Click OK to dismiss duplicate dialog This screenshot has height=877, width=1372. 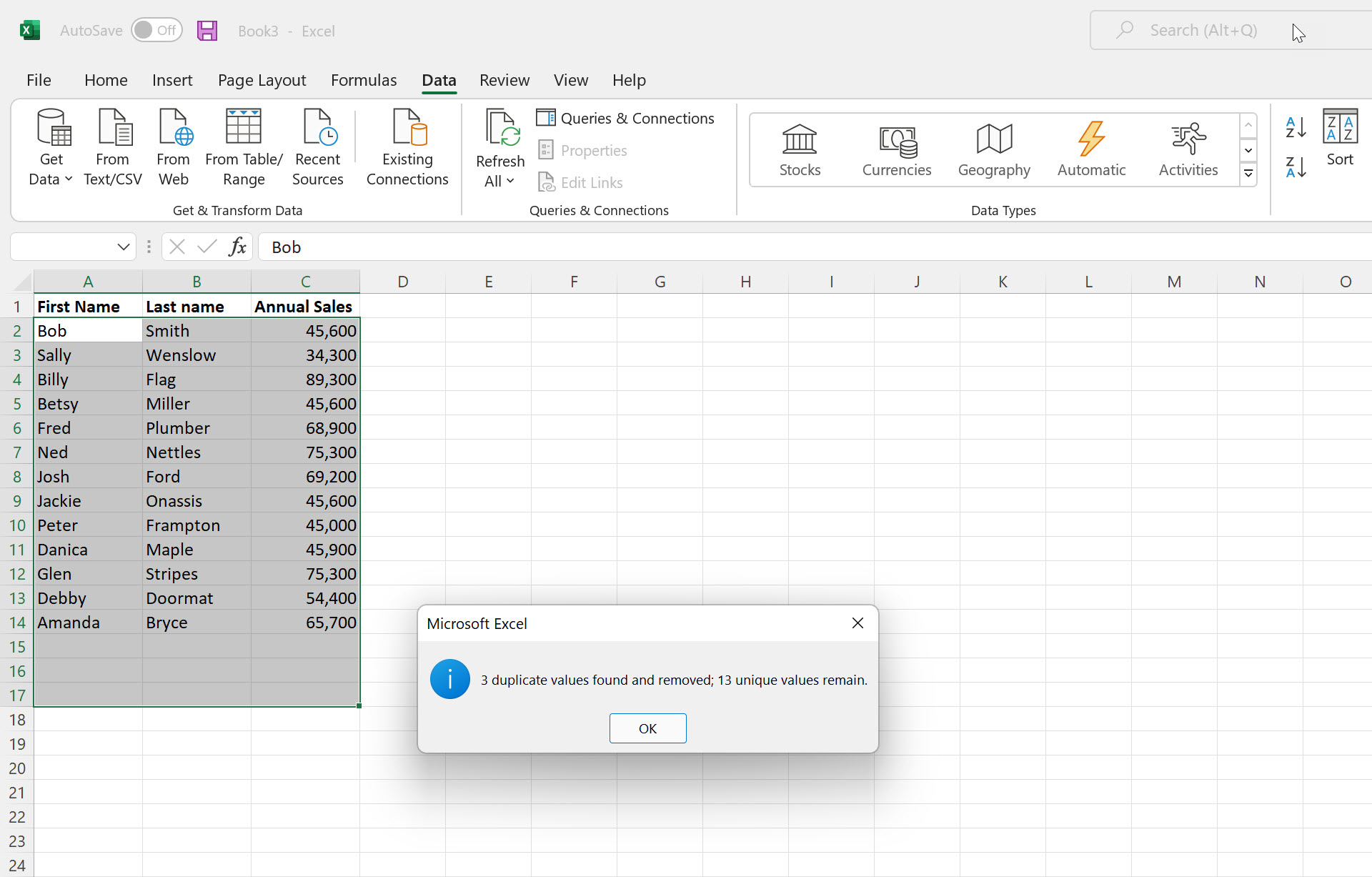click(648, 728)
